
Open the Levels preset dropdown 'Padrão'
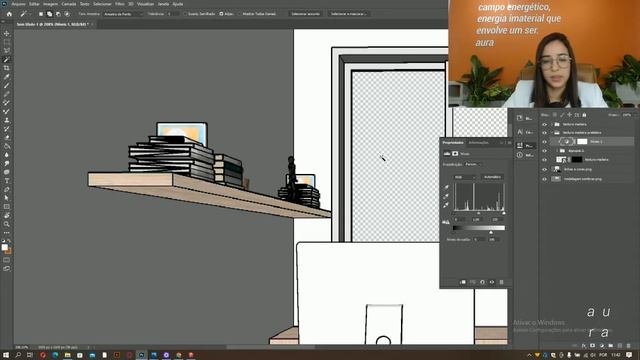[x=473, y=164]
